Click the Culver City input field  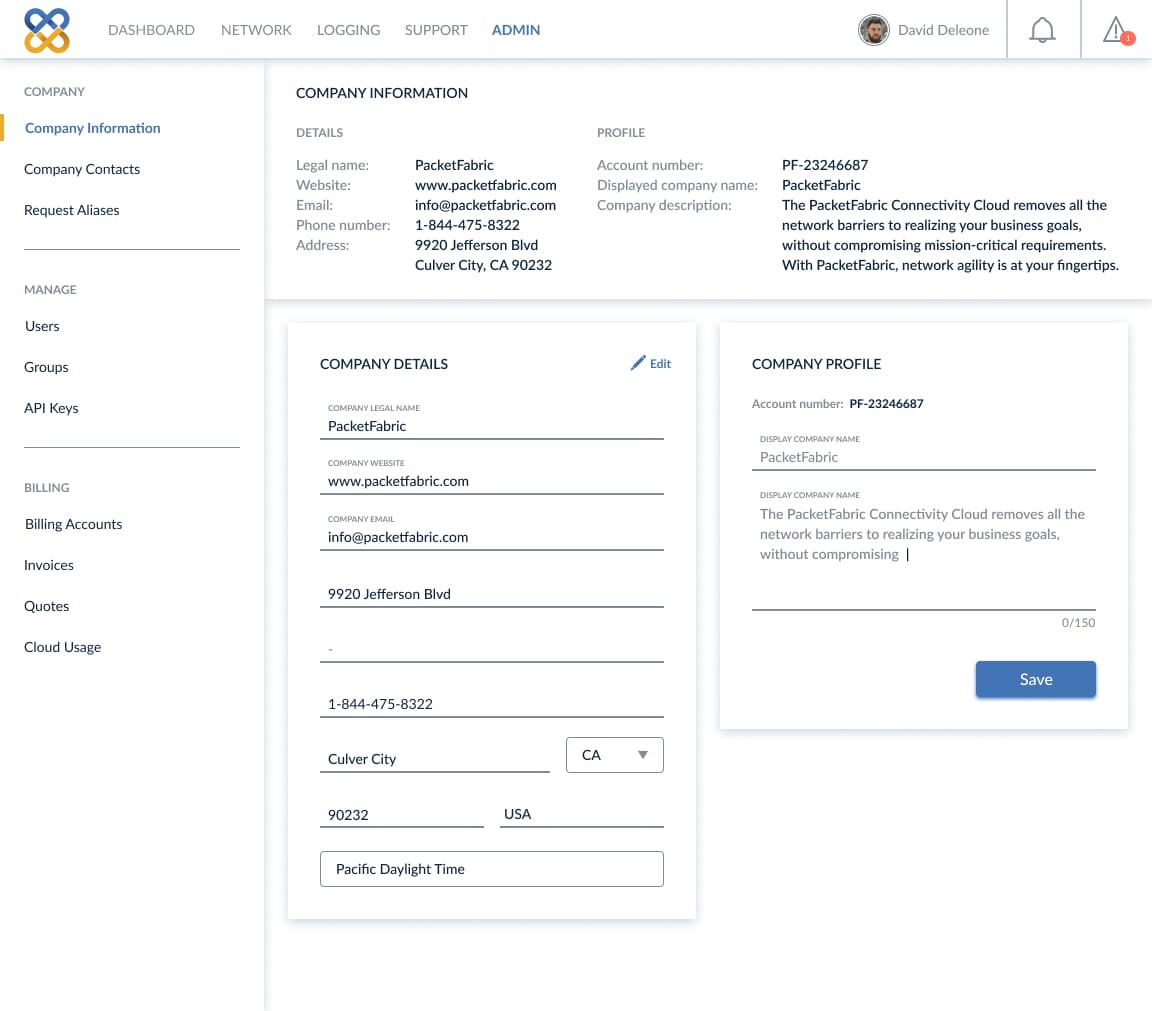(434, 759)
